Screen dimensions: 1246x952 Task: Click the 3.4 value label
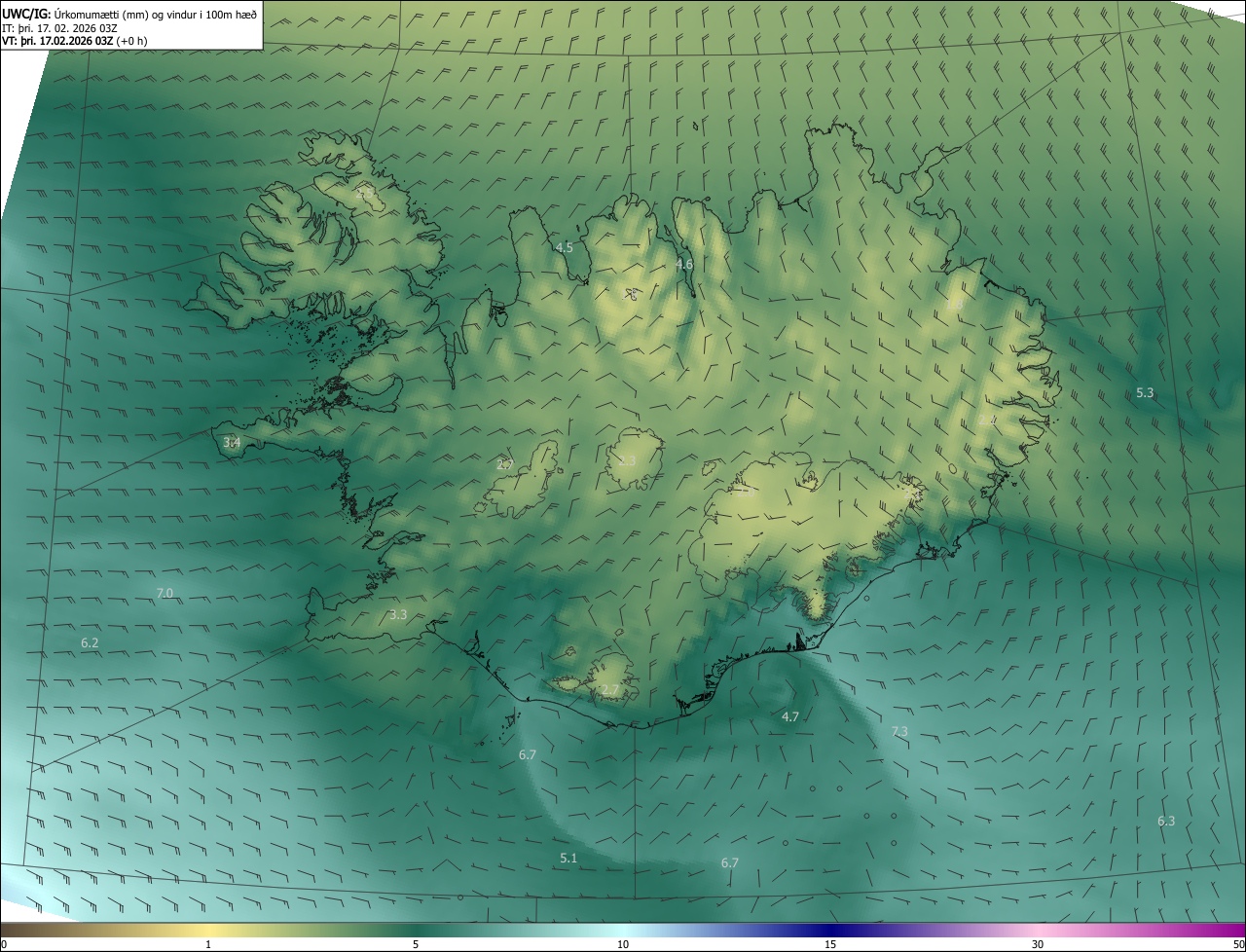point(232,442)
